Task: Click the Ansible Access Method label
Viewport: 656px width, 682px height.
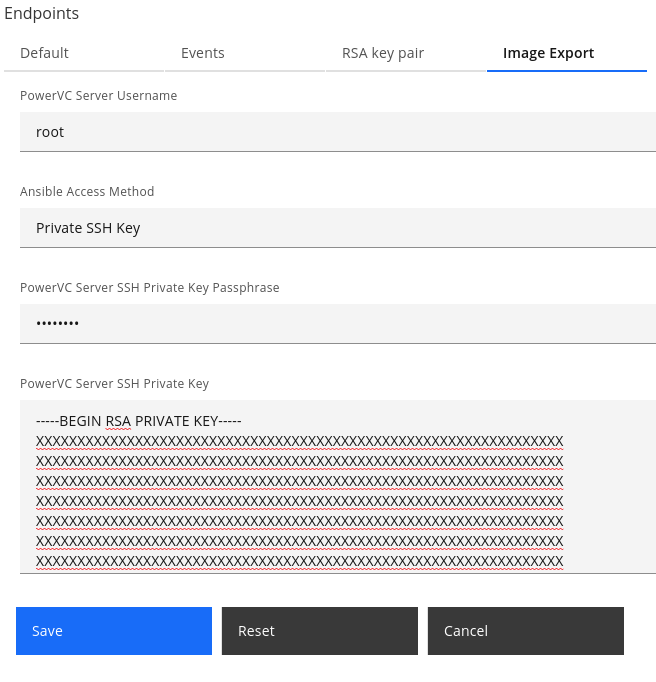Action: [x=87, y=192]
